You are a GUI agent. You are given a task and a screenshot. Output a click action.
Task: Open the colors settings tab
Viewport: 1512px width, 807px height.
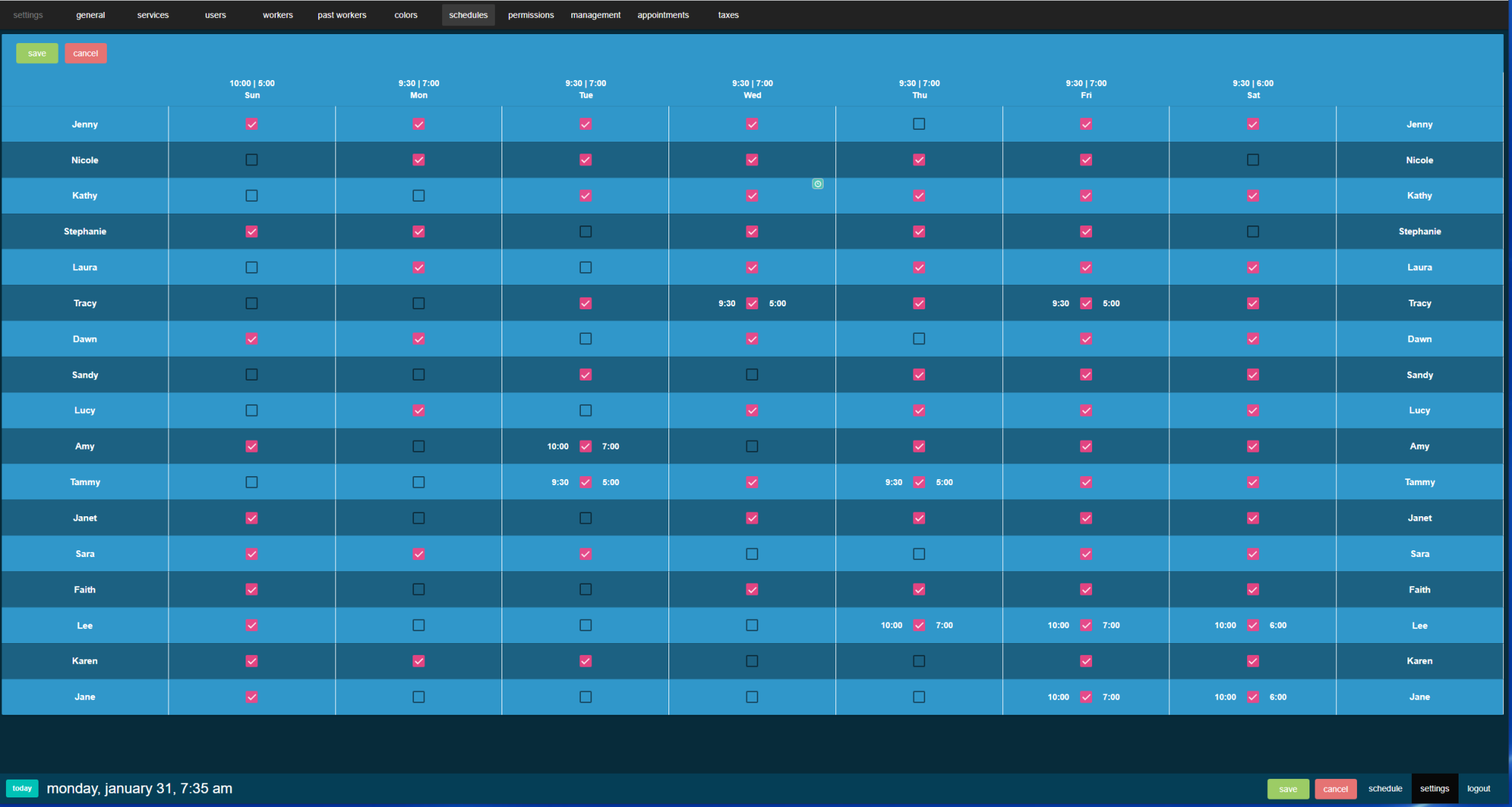pyautogui.click(x=406, y=15)
